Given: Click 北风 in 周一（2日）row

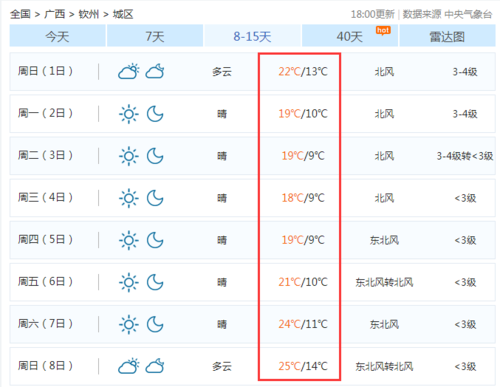Looking at the screenshot, I should pyautogui.click(x=384, y=114).
